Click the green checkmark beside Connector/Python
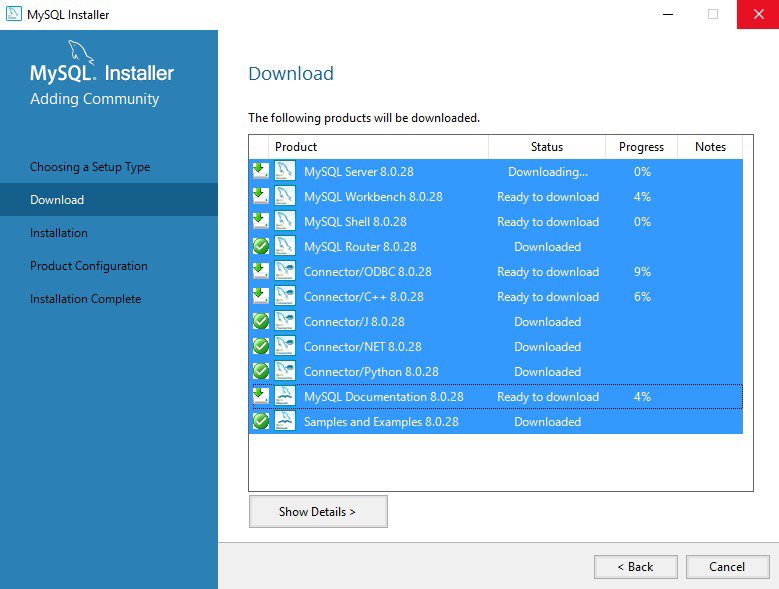Screen dimensions: 779x589 point(260,371)
